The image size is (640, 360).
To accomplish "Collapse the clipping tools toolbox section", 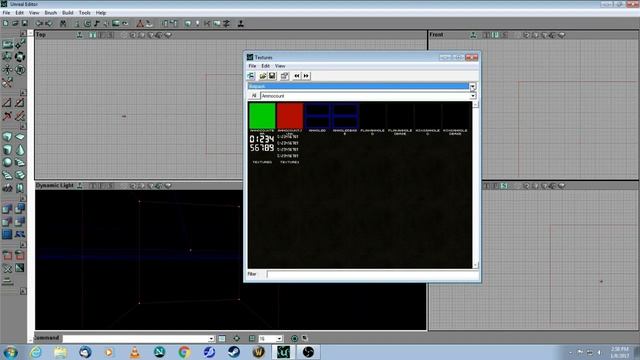I will point(23,93).
